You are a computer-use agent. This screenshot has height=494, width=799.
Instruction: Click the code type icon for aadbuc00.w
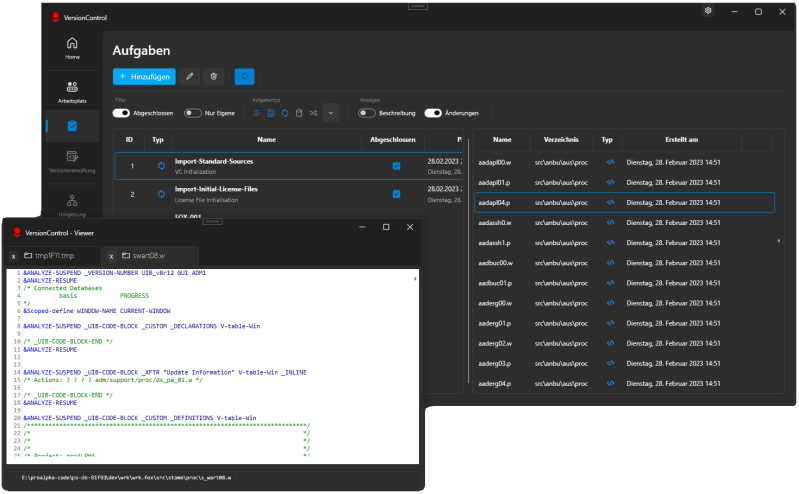pos(610,263)
